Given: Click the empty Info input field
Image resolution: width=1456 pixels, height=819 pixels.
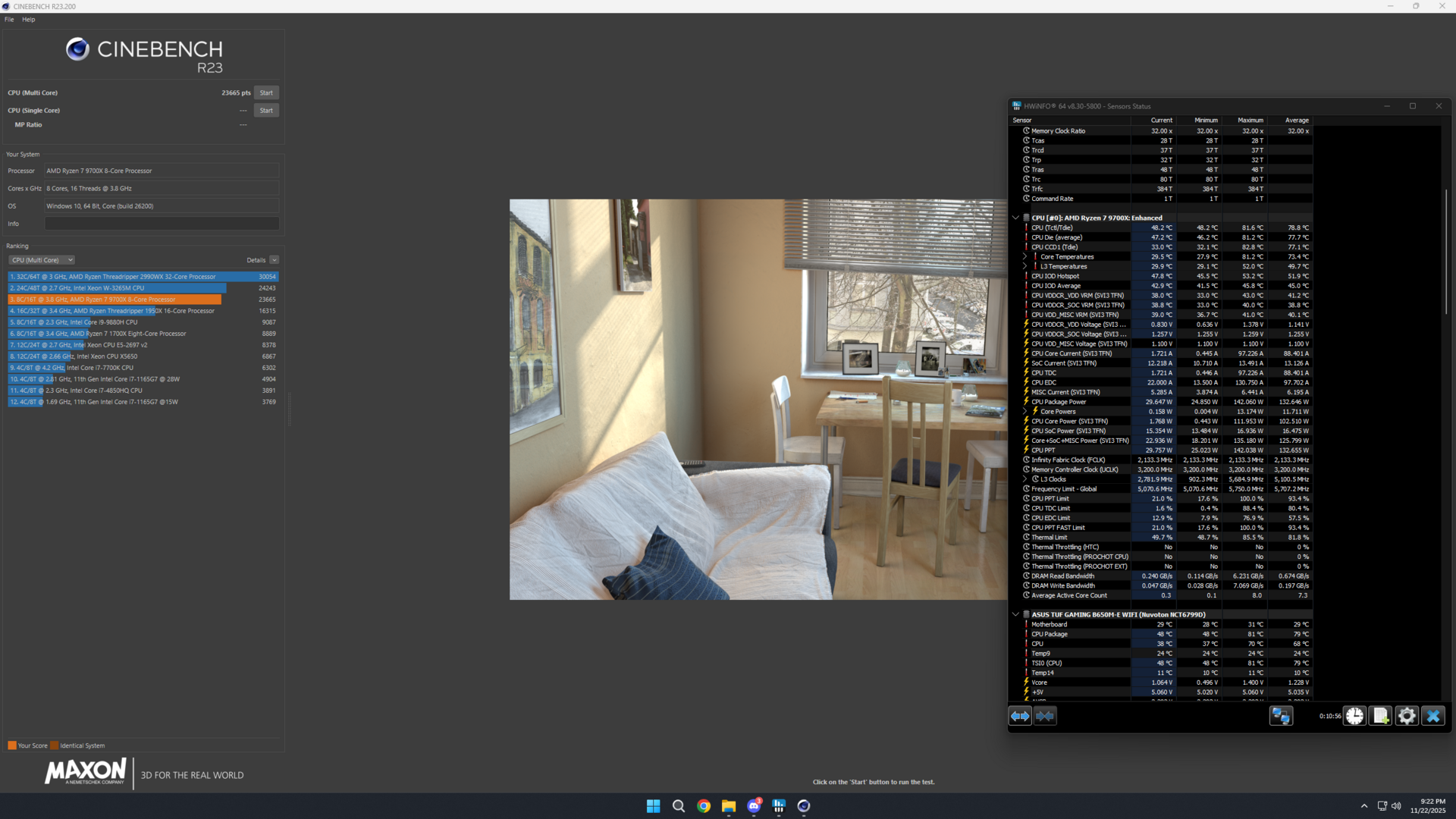Looking at the screenshot, I should click(162, 224).
